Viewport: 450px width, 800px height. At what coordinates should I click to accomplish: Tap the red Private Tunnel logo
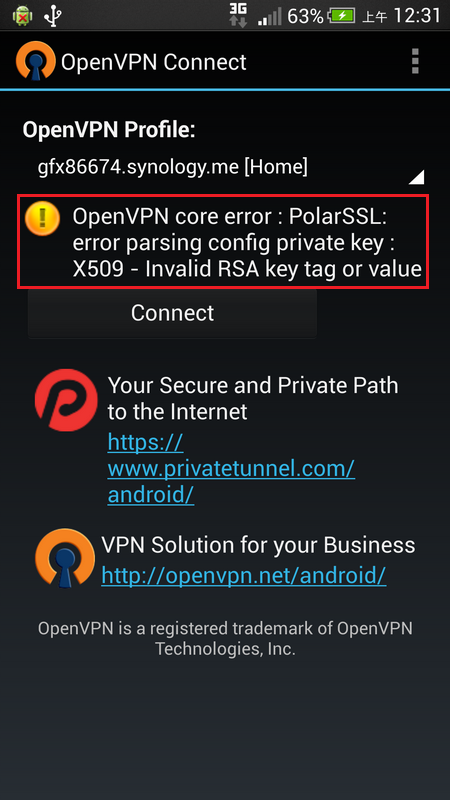(66, 401)
